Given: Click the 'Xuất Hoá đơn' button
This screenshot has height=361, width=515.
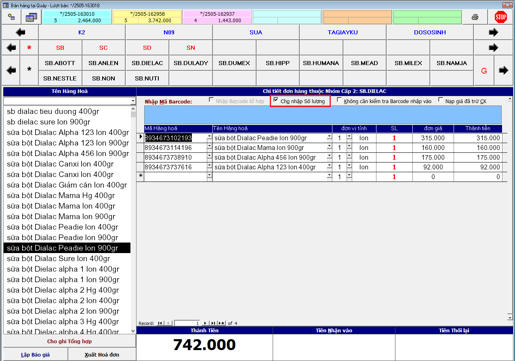Looking at the screenshot, I should (102, 354).
